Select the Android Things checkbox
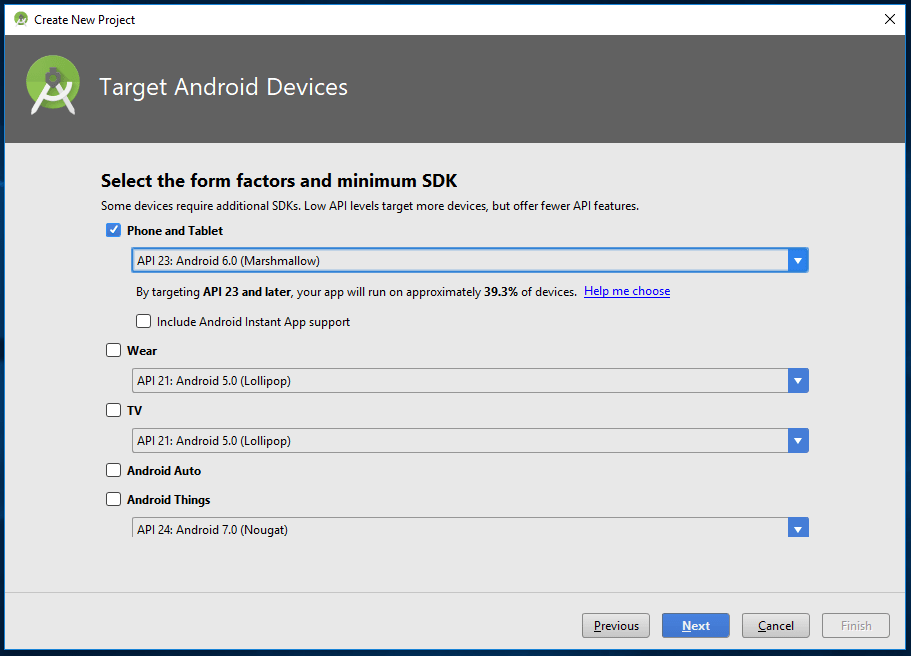 click(x=113, y=500)
